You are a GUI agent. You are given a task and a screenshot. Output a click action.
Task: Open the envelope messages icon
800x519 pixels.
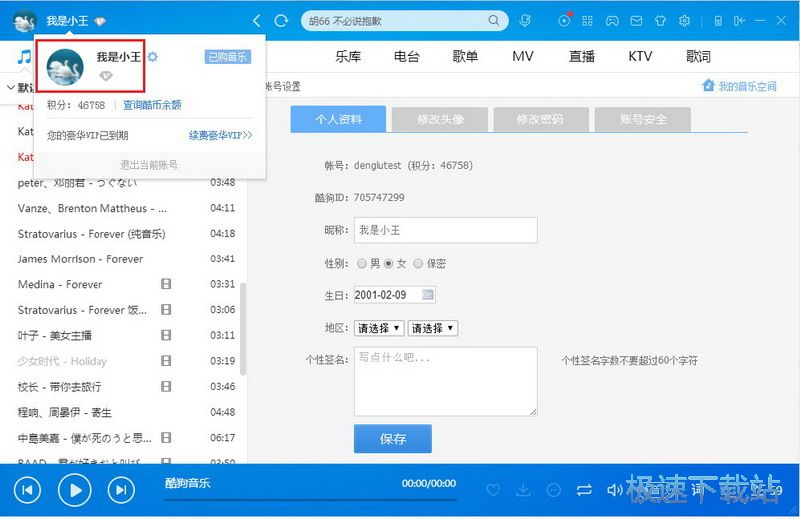tap(636, 21)
